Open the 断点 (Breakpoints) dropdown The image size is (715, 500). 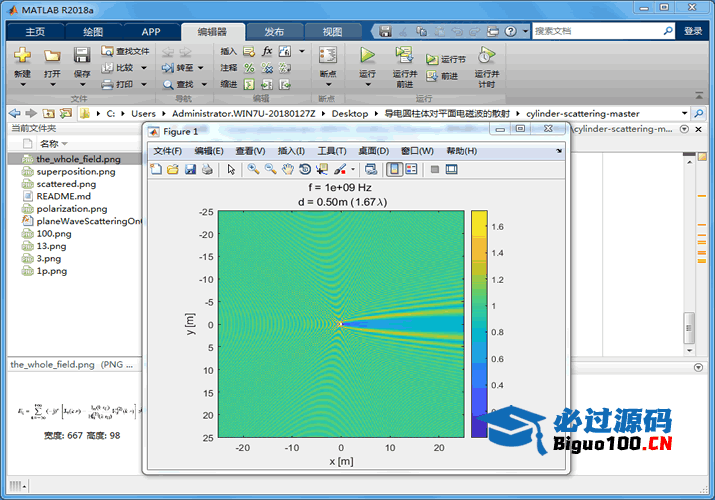tap(327, 84)
